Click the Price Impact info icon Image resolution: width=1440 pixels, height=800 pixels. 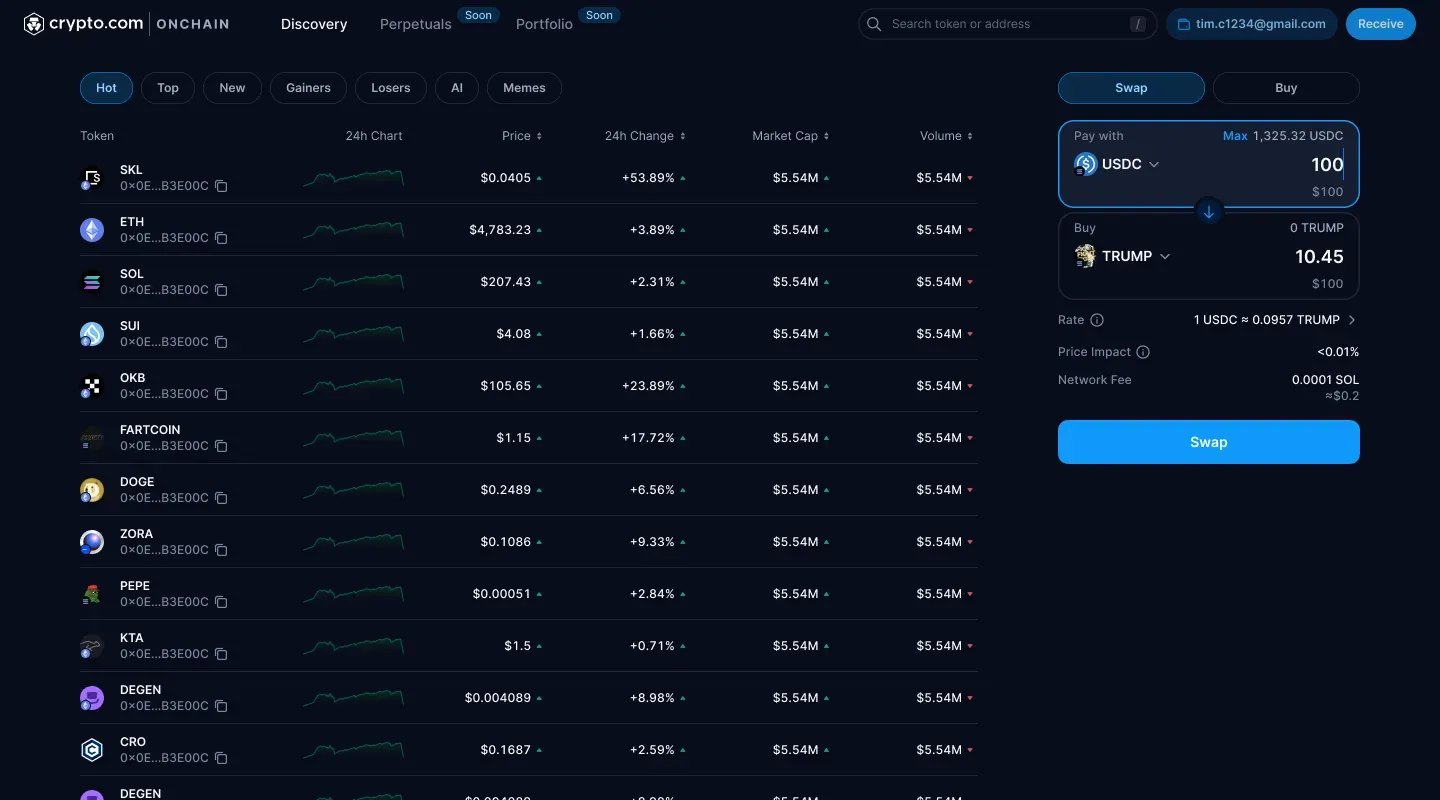1141,352
